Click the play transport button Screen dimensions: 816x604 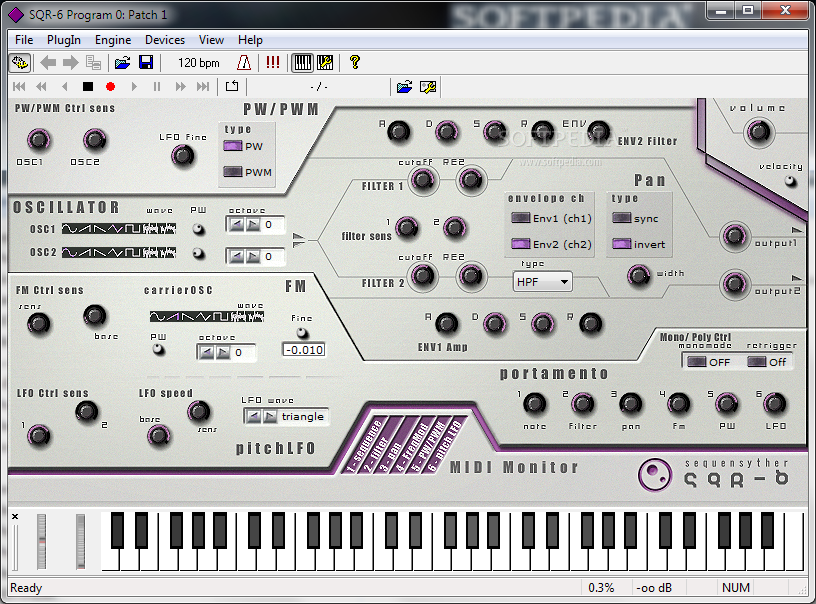(x=134, y=87)
